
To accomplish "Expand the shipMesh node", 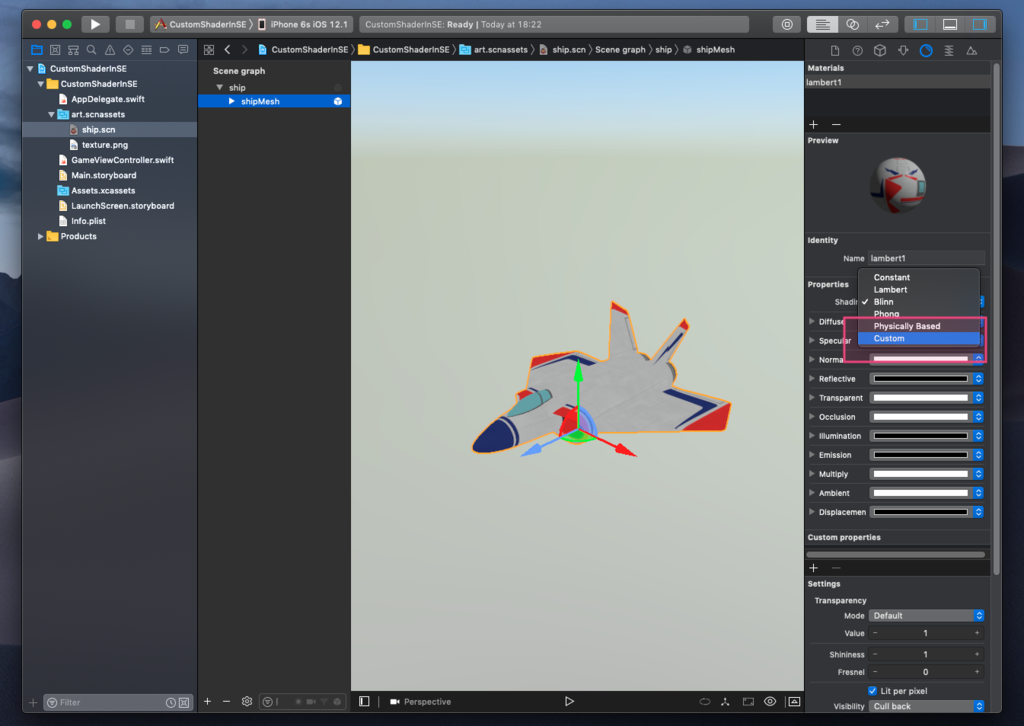I will [x=231, y=101].
